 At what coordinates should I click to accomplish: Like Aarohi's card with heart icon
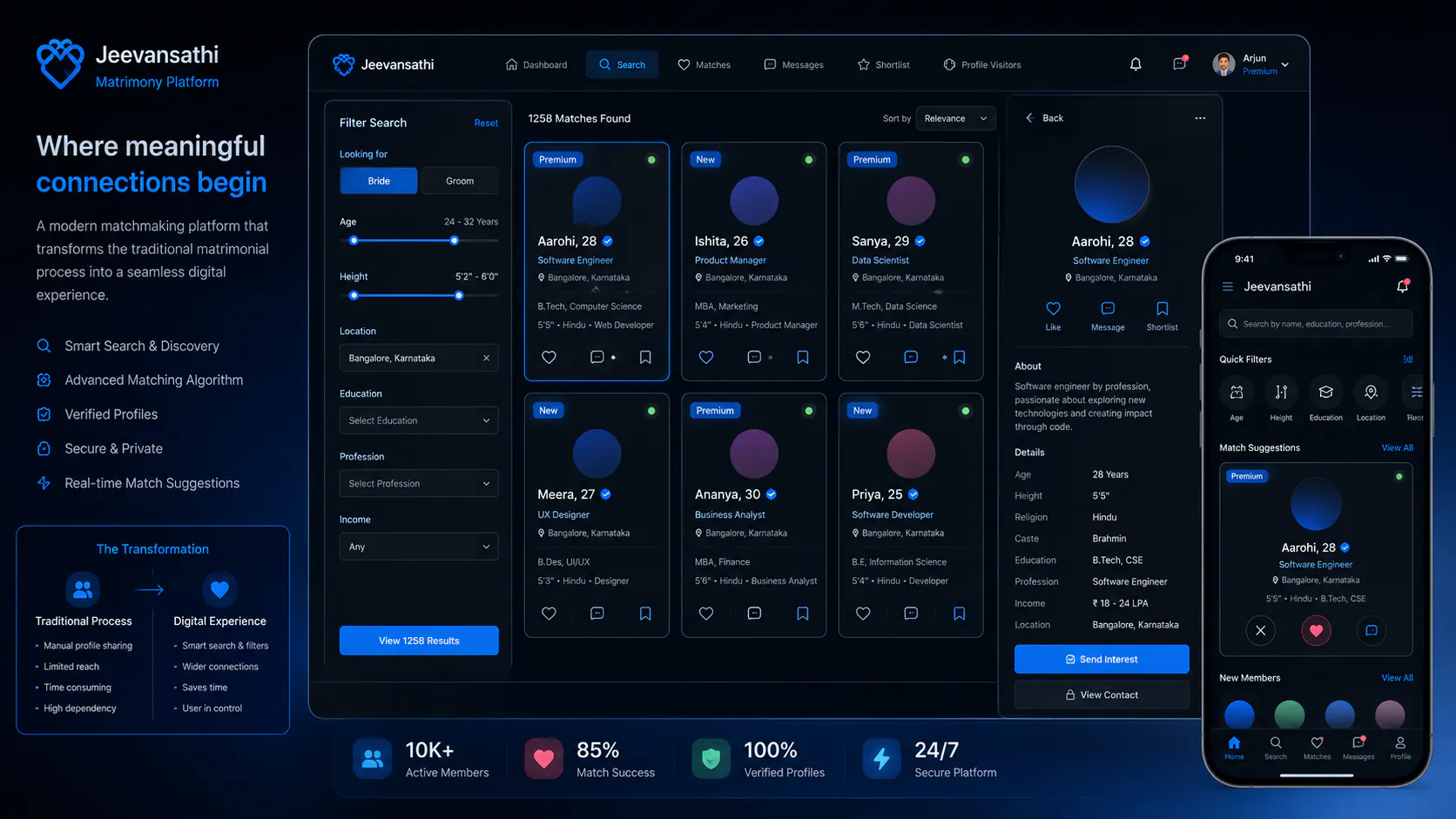(549, 357)
